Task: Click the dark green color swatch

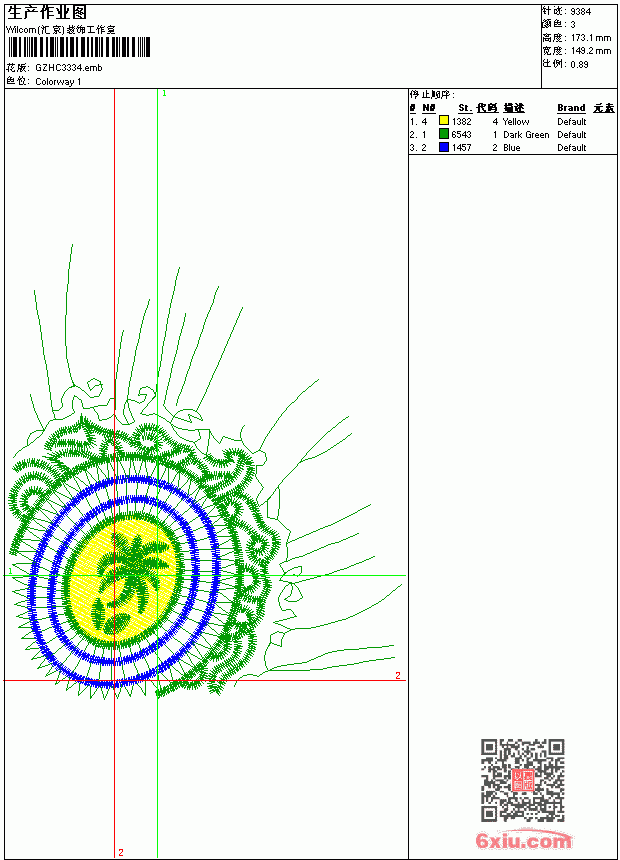Action: [444, 134]
